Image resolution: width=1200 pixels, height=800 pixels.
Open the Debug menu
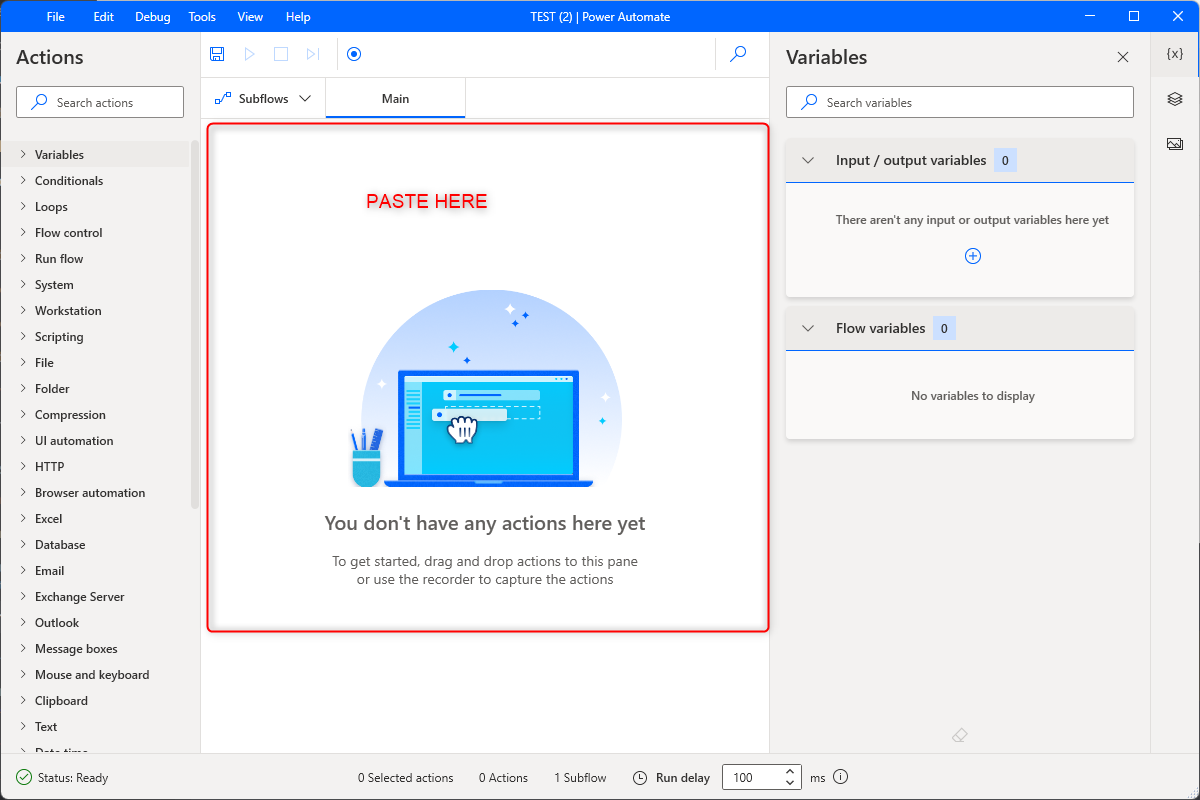152,17
